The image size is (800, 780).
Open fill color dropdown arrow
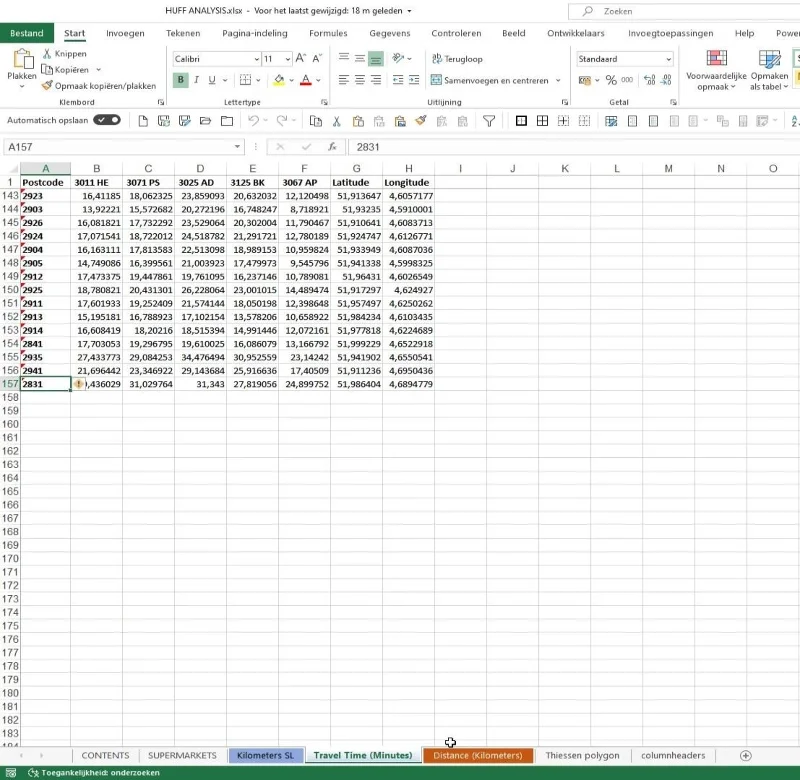coord(291,80)
